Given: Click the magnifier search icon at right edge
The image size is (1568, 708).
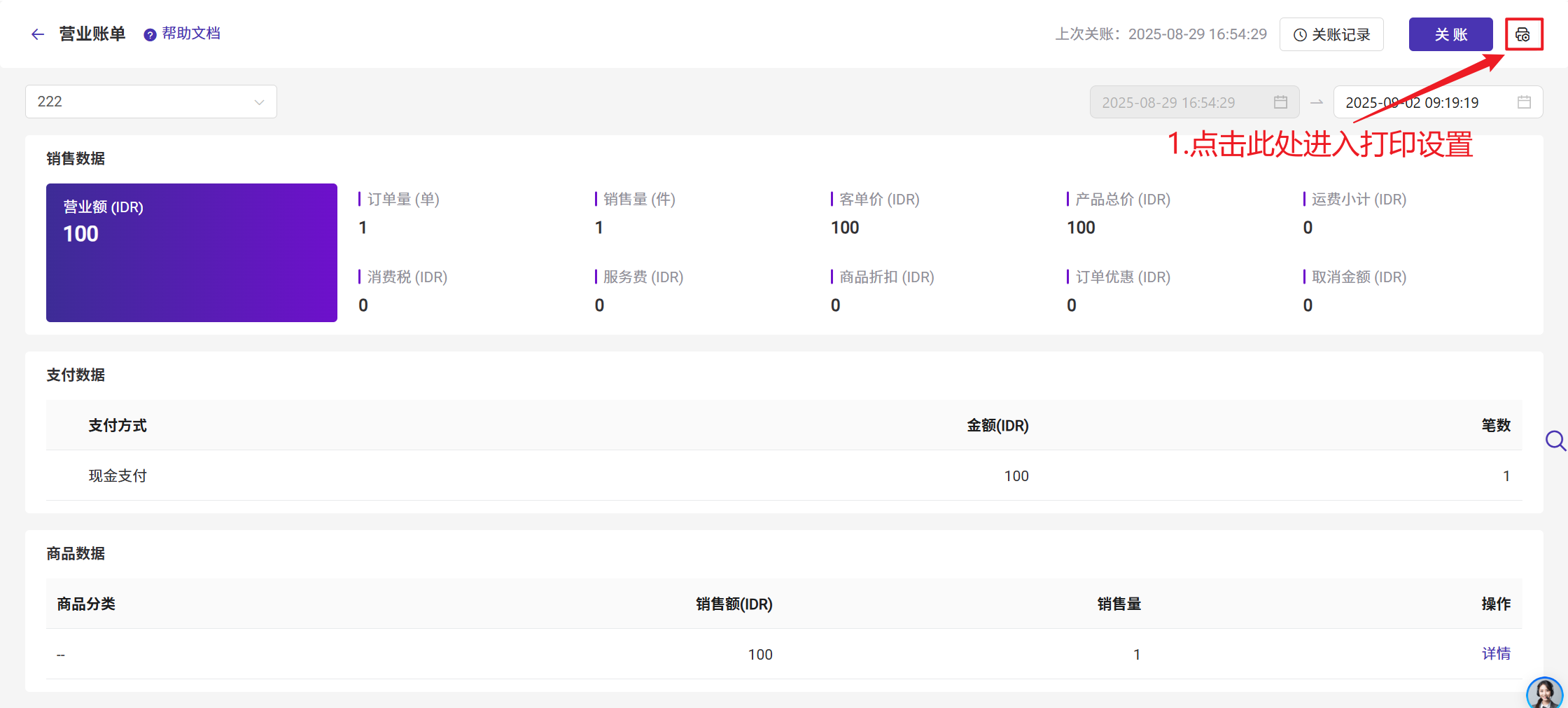Looking at the screenshot, I should coord(1555,441).
